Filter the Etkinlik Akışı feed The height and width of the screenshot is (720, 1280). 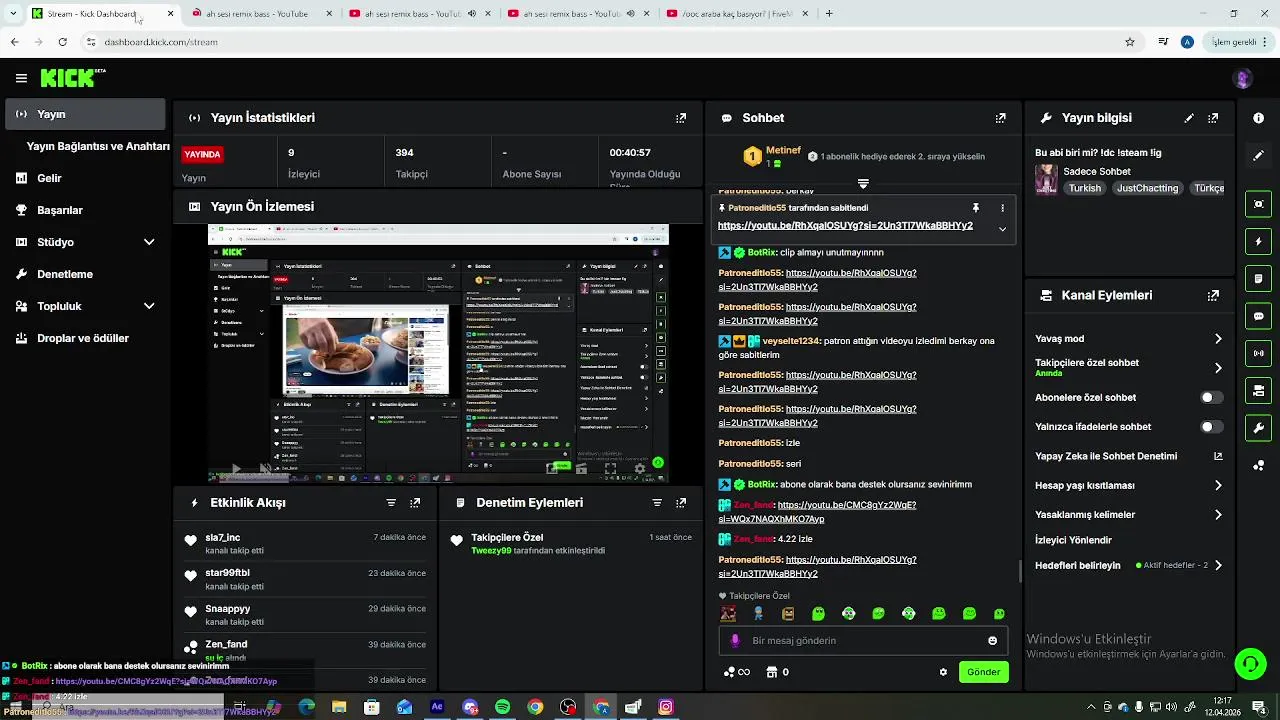click(391, 503)
